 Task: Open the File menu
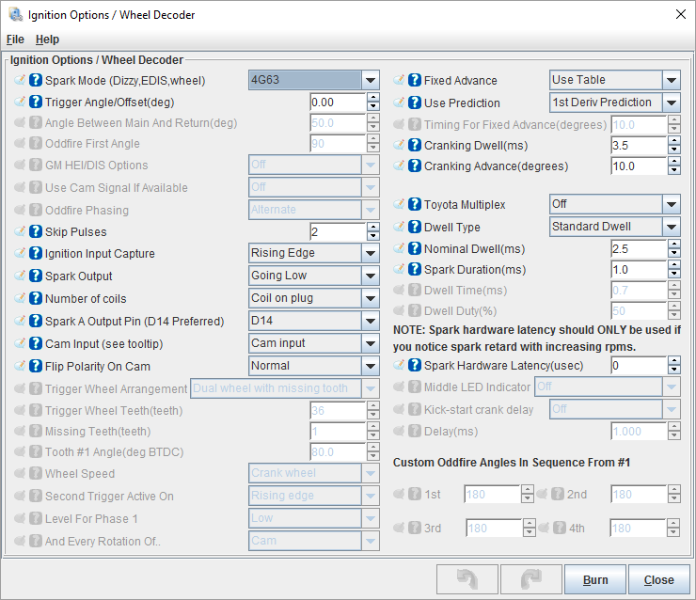pos(15,39)
